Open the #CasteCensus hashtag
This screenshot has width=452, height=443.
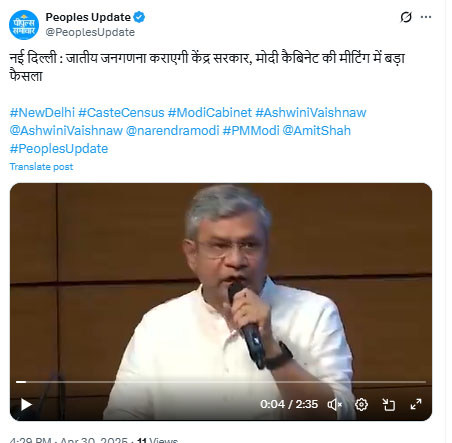point(121,113)
